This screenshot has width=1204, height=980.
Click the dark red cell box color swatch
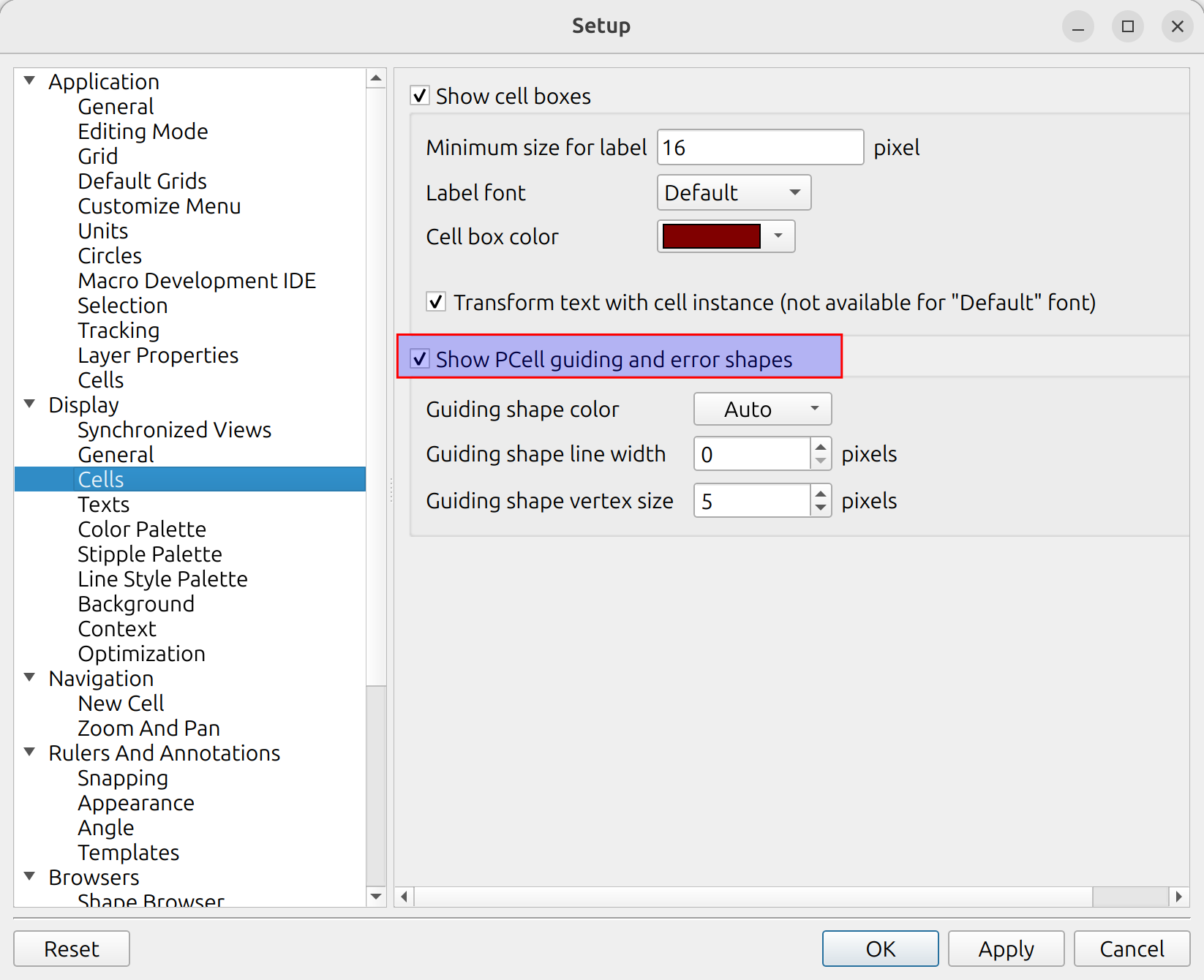tap(711, 236)
